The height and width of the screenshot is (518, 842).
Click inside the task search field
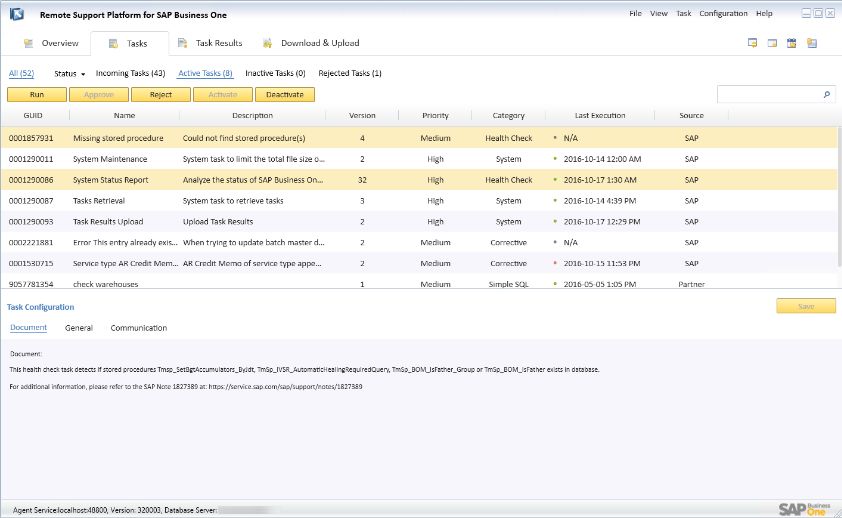click(x=768, y=95)
